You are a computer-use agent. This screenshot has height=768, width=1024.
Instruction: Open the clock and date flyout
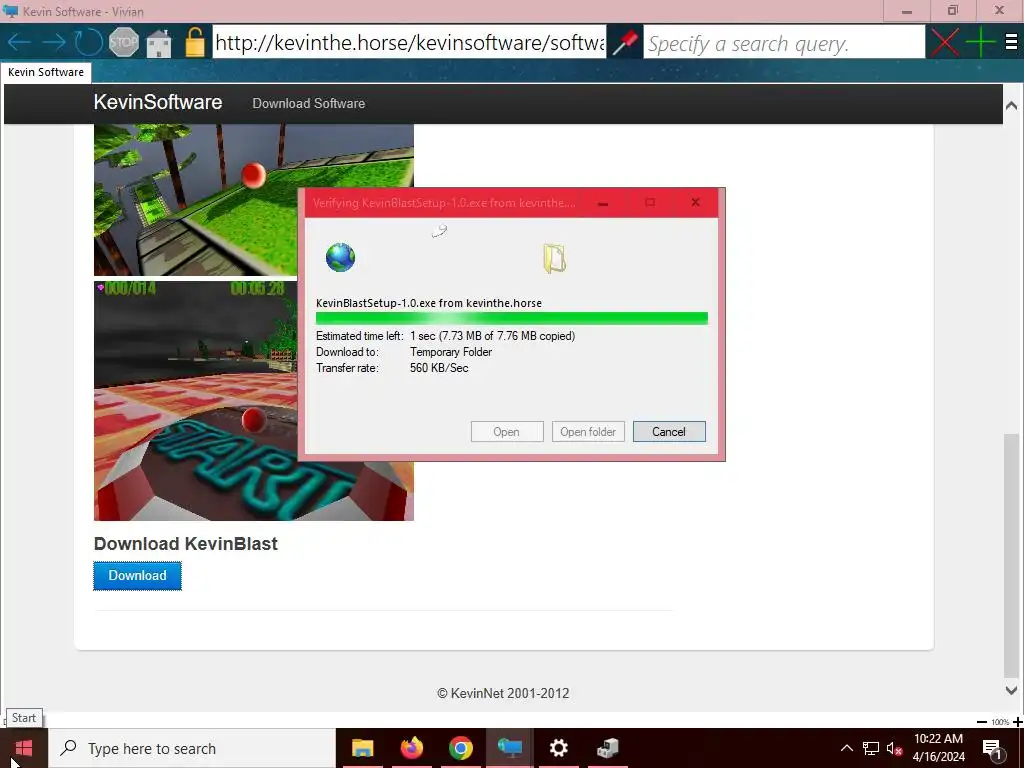pyautogui.click(x=938, y=748)
